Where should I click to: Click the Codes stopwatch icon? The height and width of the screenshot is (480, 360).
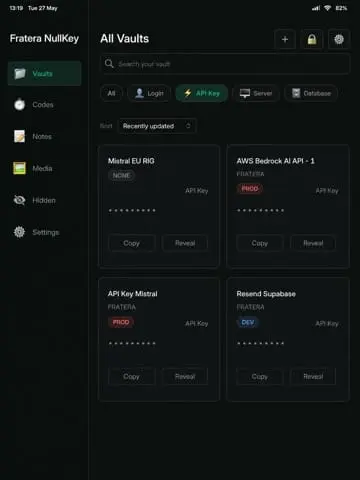20,104
